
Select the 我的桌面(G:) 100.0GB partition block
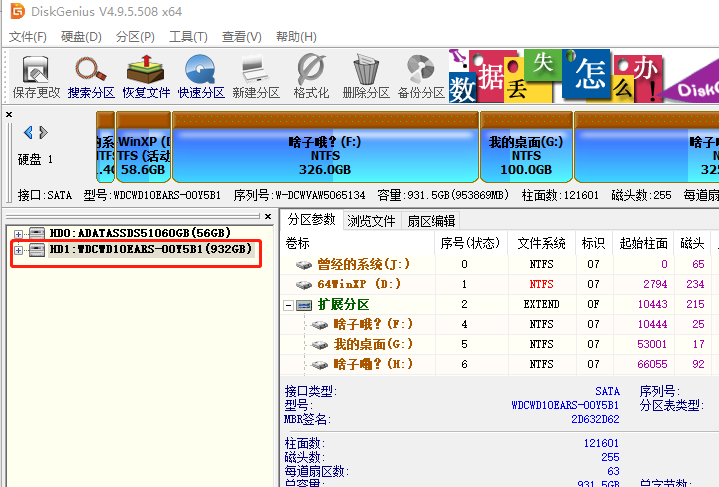526,156
